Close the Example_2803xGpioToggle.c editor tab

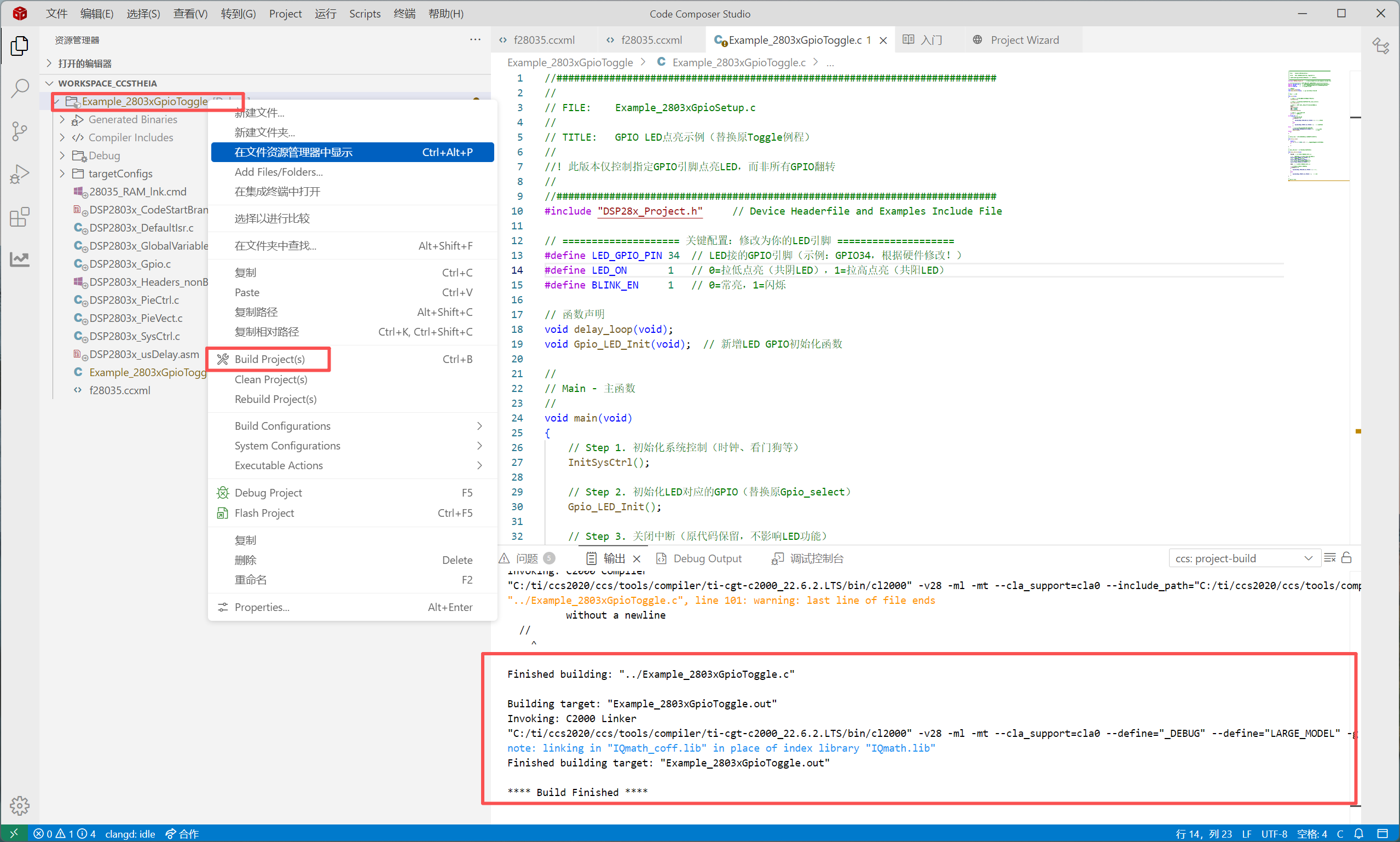[883, 41]
